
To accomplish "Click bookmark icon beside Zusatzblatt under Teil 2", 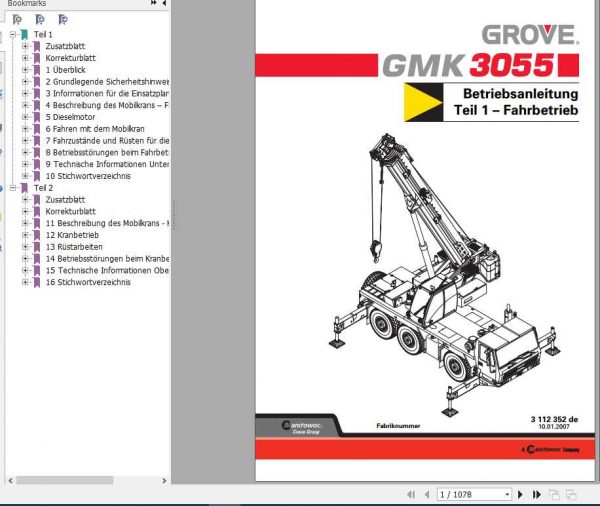I will [x=37, y=200].
